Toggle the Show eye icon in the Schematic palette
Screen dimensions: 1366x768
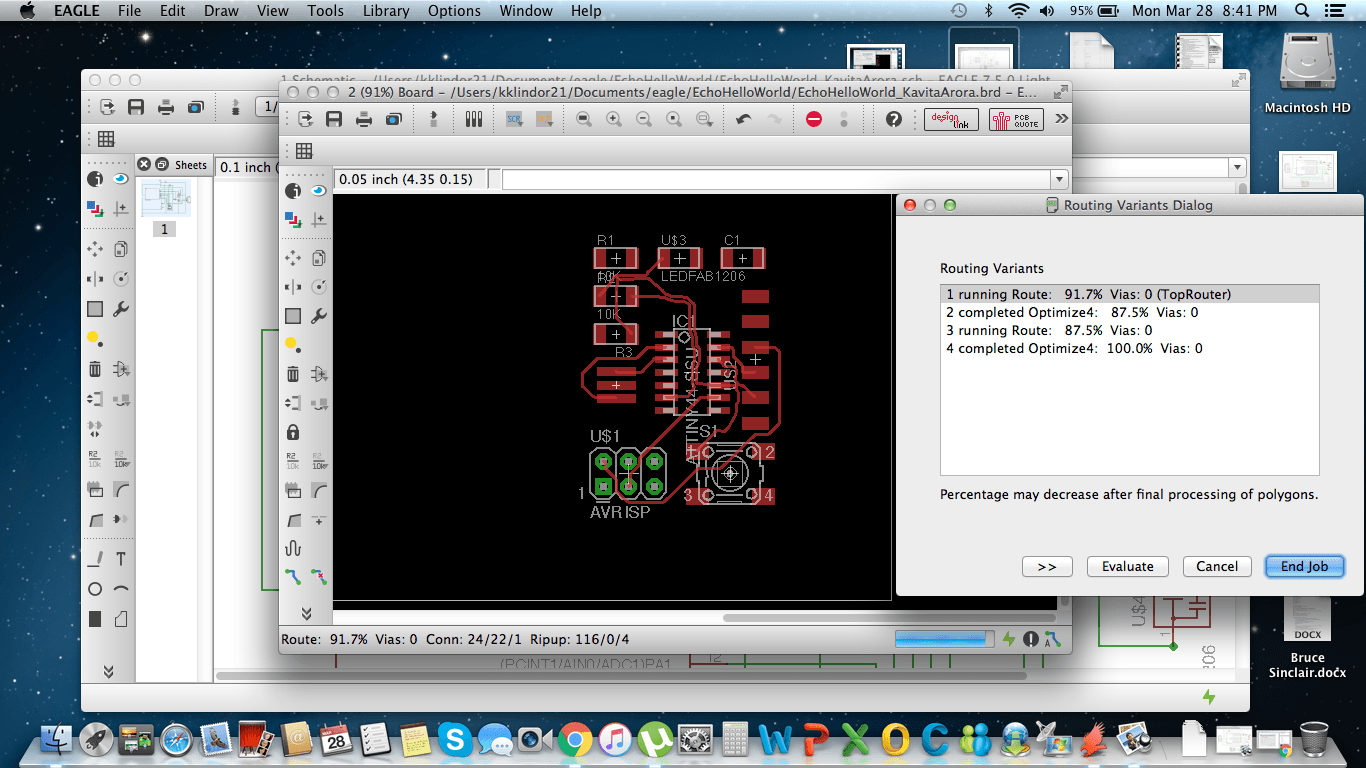(x=121, y=179)
